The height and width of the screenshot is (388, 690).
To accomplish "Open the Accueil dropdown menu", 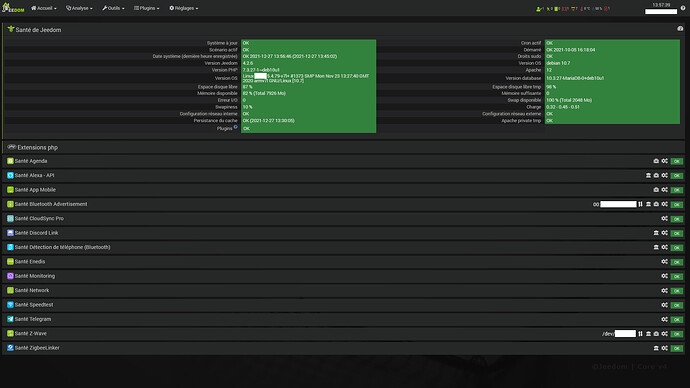I will click(x=44, y=8).
